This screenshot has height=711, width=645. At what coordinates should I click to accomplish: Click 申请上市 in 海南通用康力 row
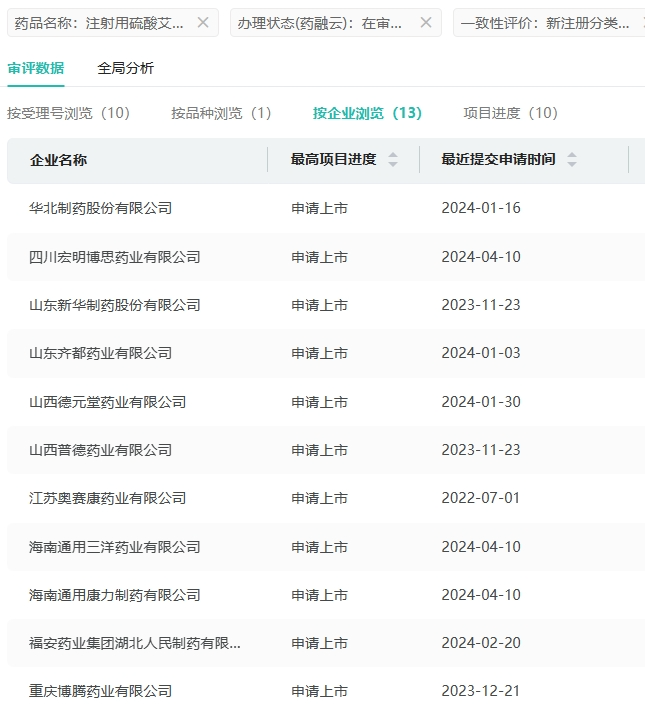coord(319,595)
